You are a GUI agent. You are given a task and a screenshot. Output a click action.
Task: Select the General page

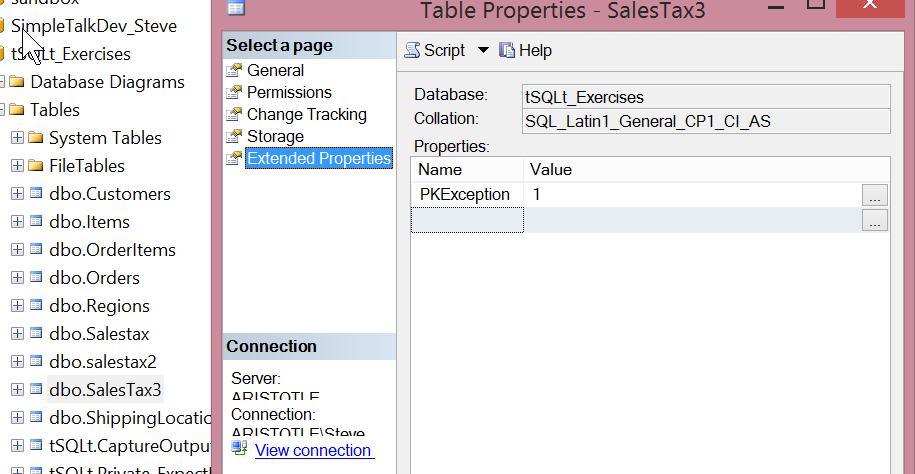coord(275,71)
